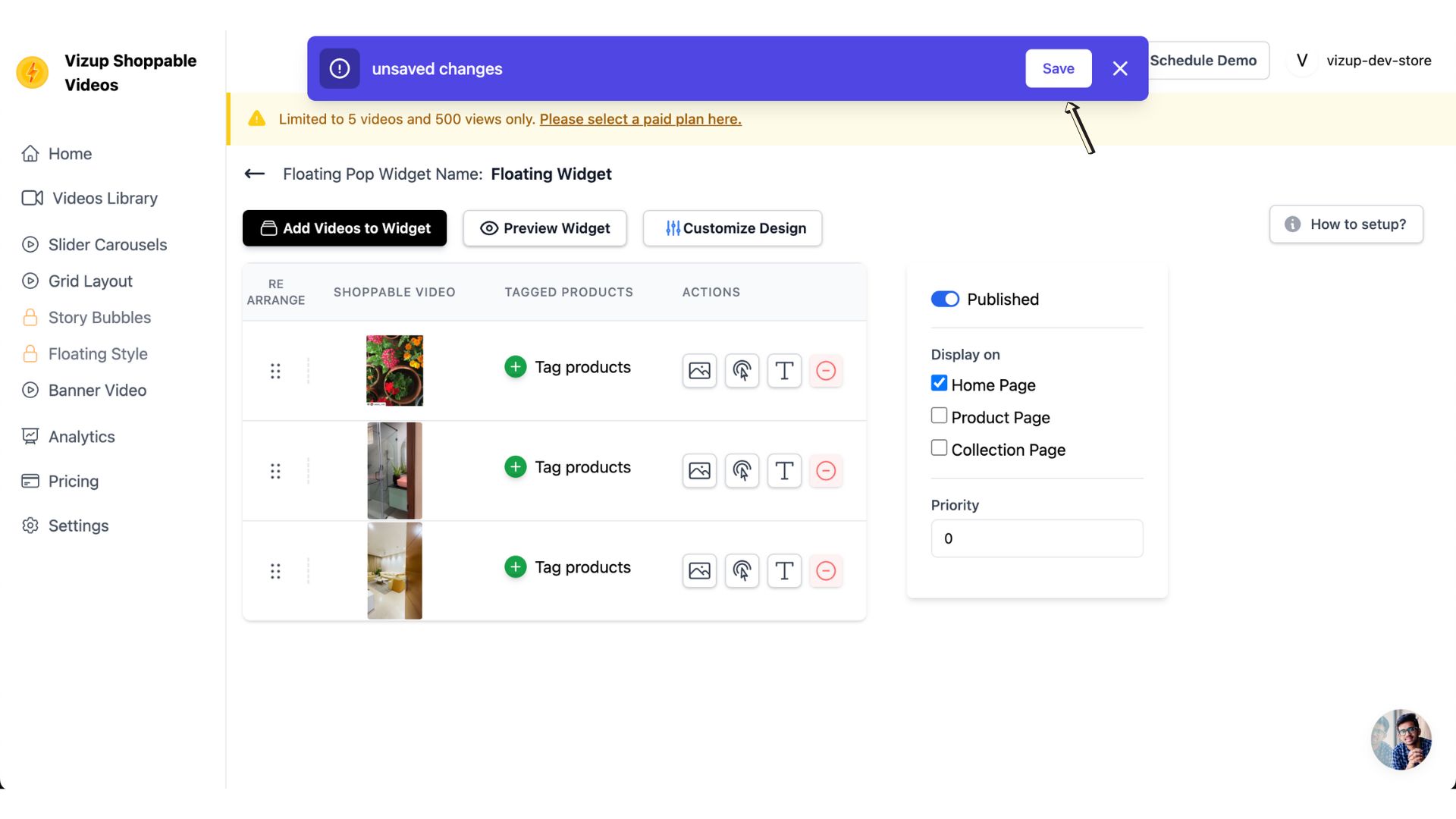Click the first video thumbnail image

pyautogui.click(x=395, y=370)
